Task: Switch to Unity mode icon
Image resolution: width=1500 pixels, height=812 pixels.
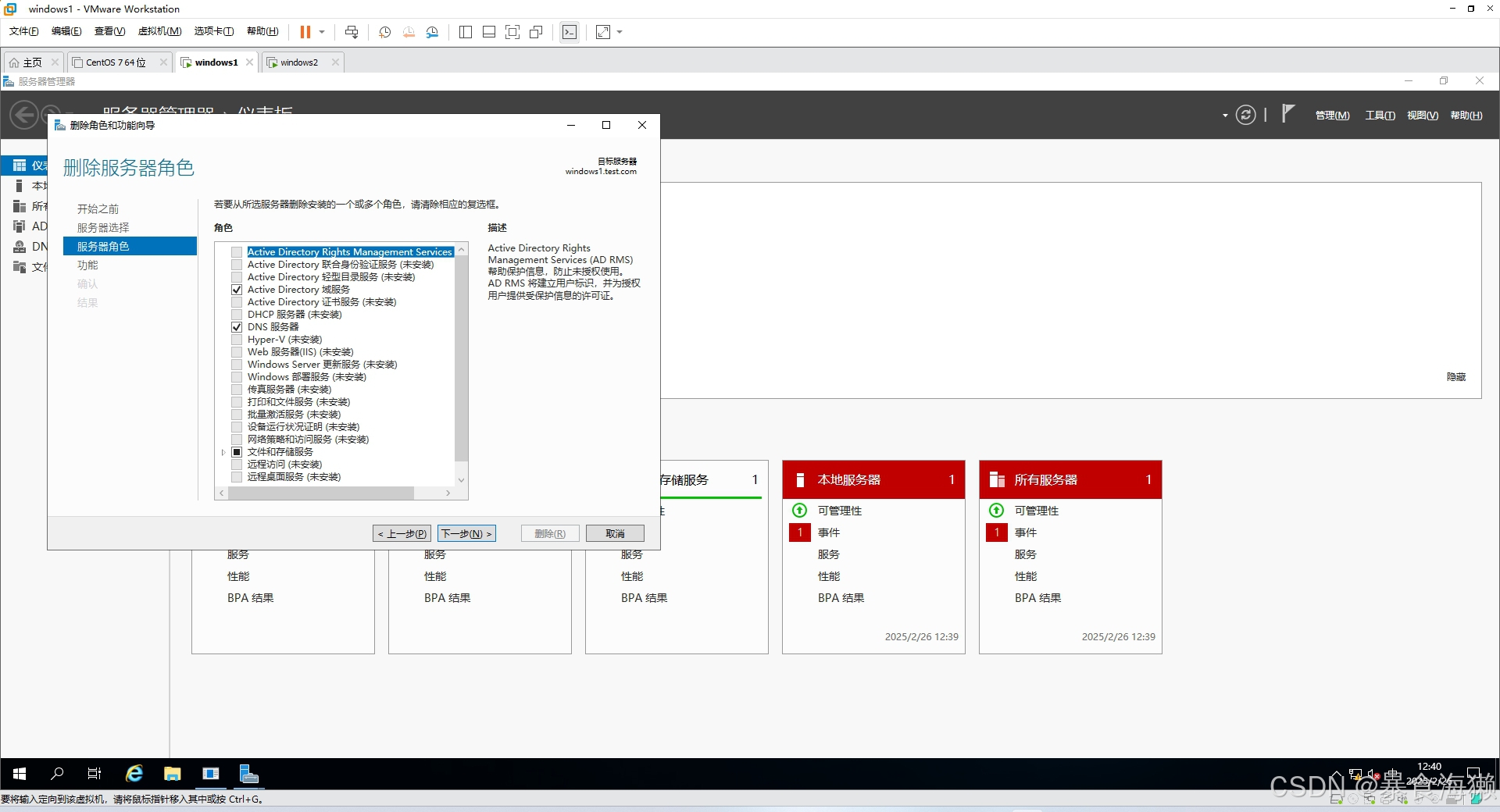Action: click(x=536, y=32)
